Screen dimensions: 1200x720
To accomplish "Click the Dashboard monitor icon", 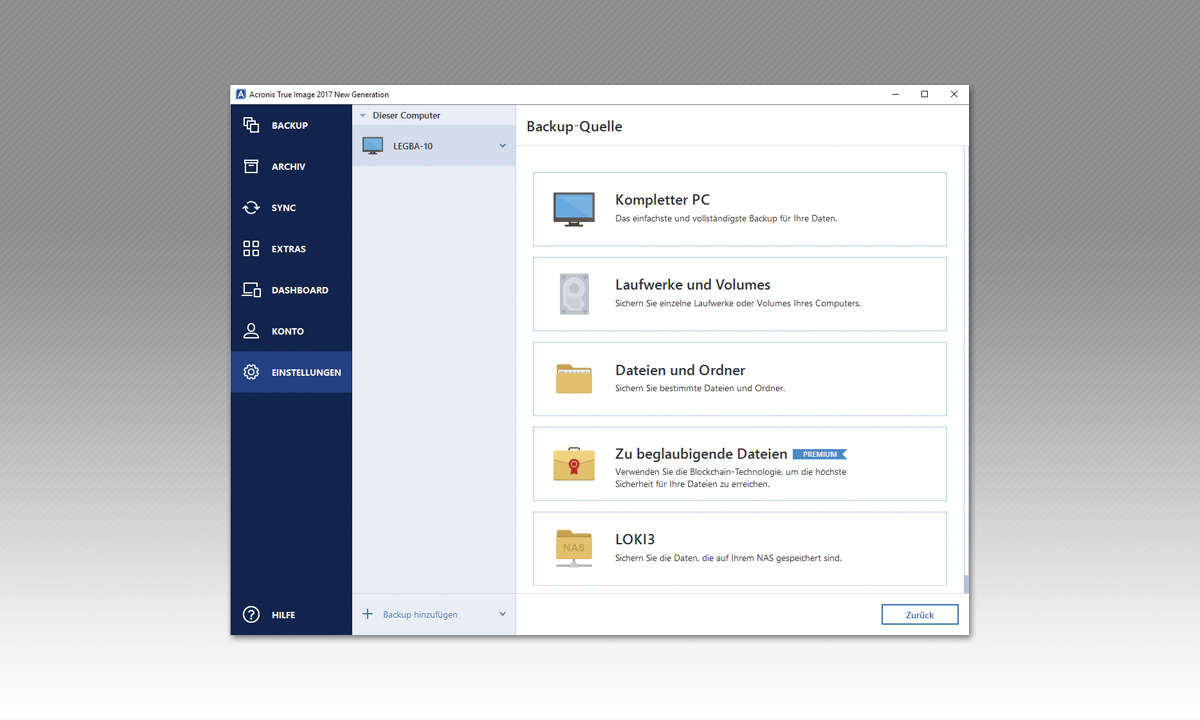I will pos(251,290).
